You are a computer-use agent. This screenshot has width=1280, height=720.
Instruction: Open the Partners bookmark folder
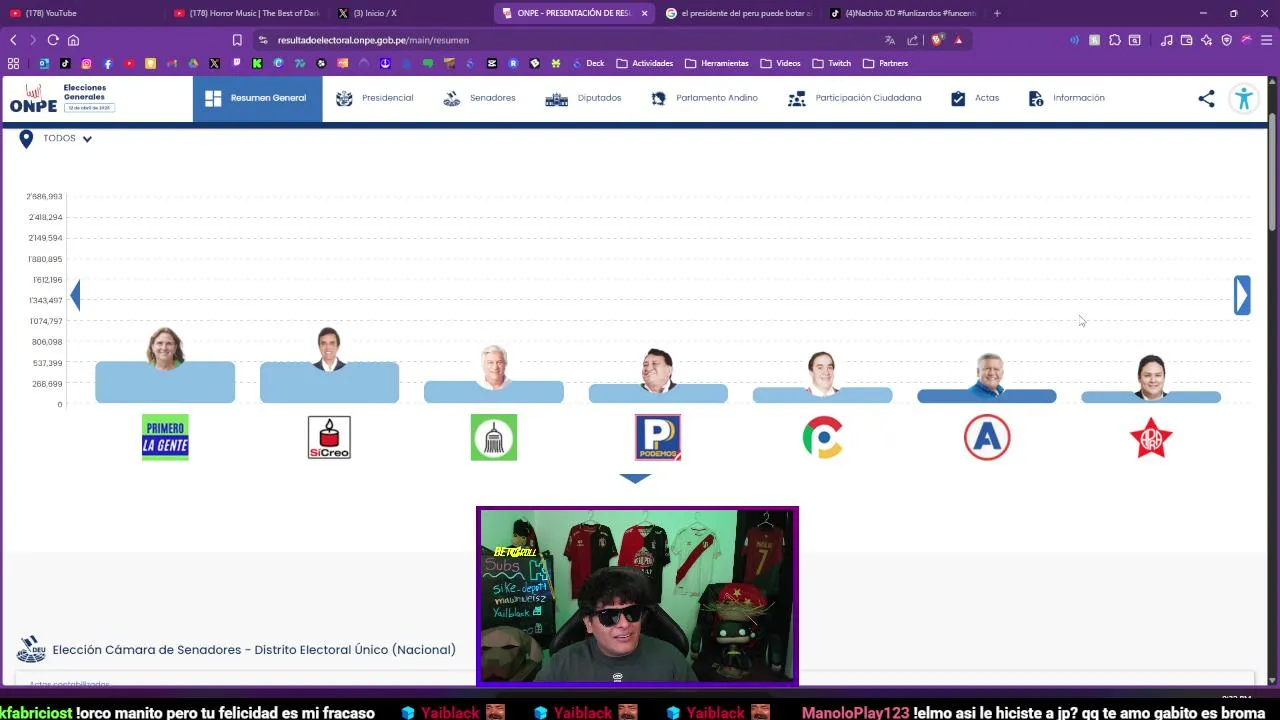tap(886, 63)
